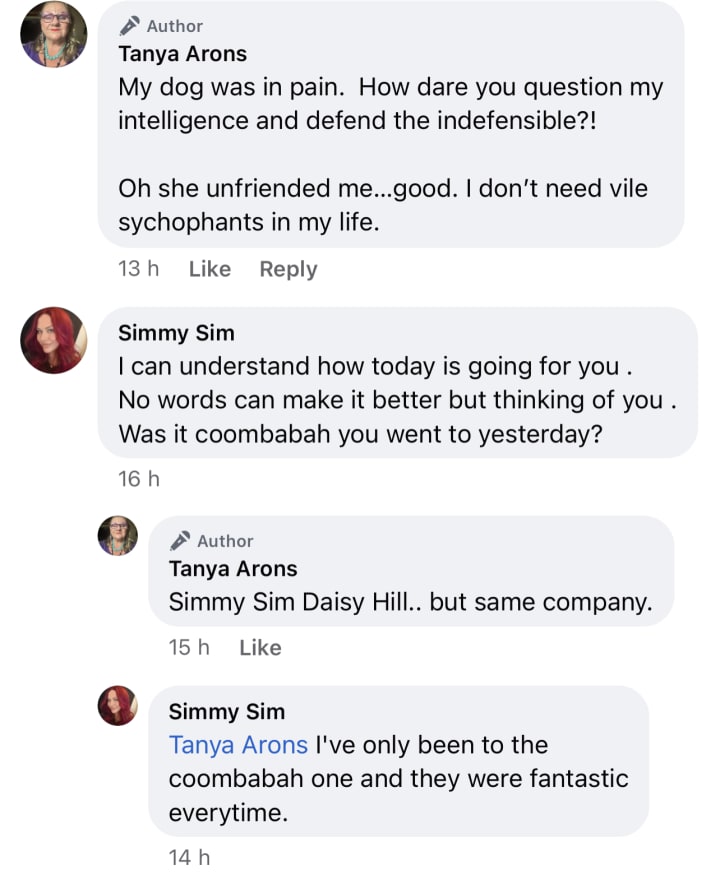Reply to Tanya's top comment
This screenshot has width=720, height=884.
288,269
